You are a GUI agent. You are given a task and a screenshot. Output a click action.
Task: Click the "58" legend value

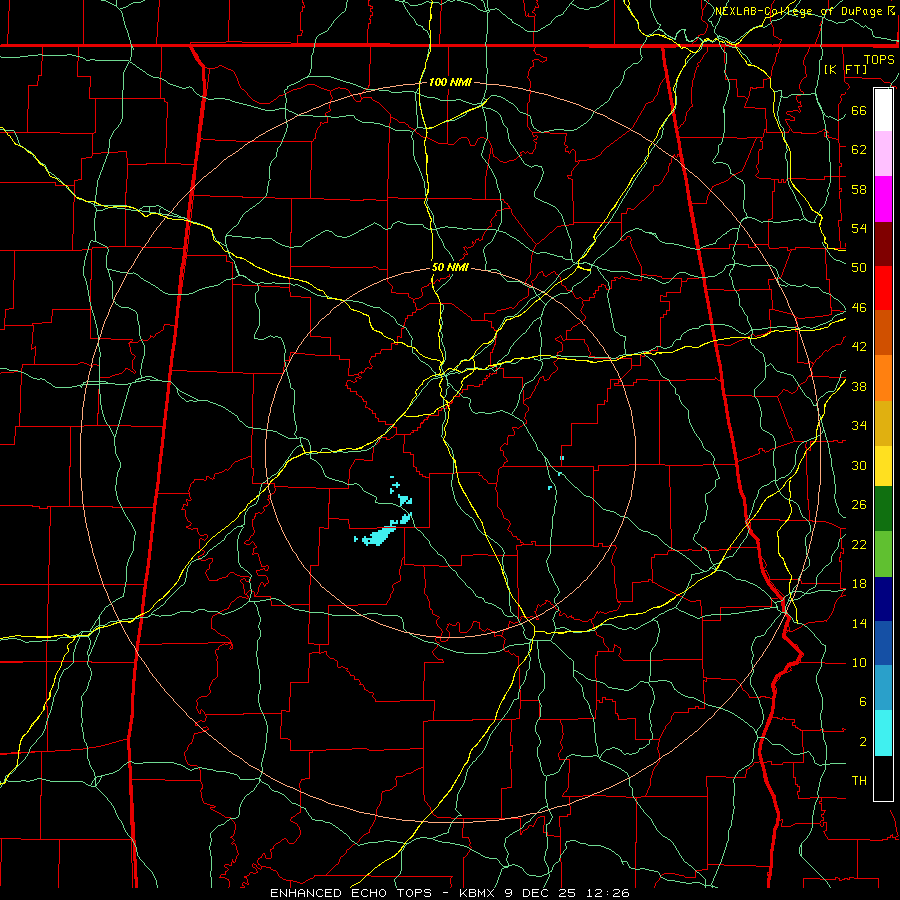click(x=859, y=189)
